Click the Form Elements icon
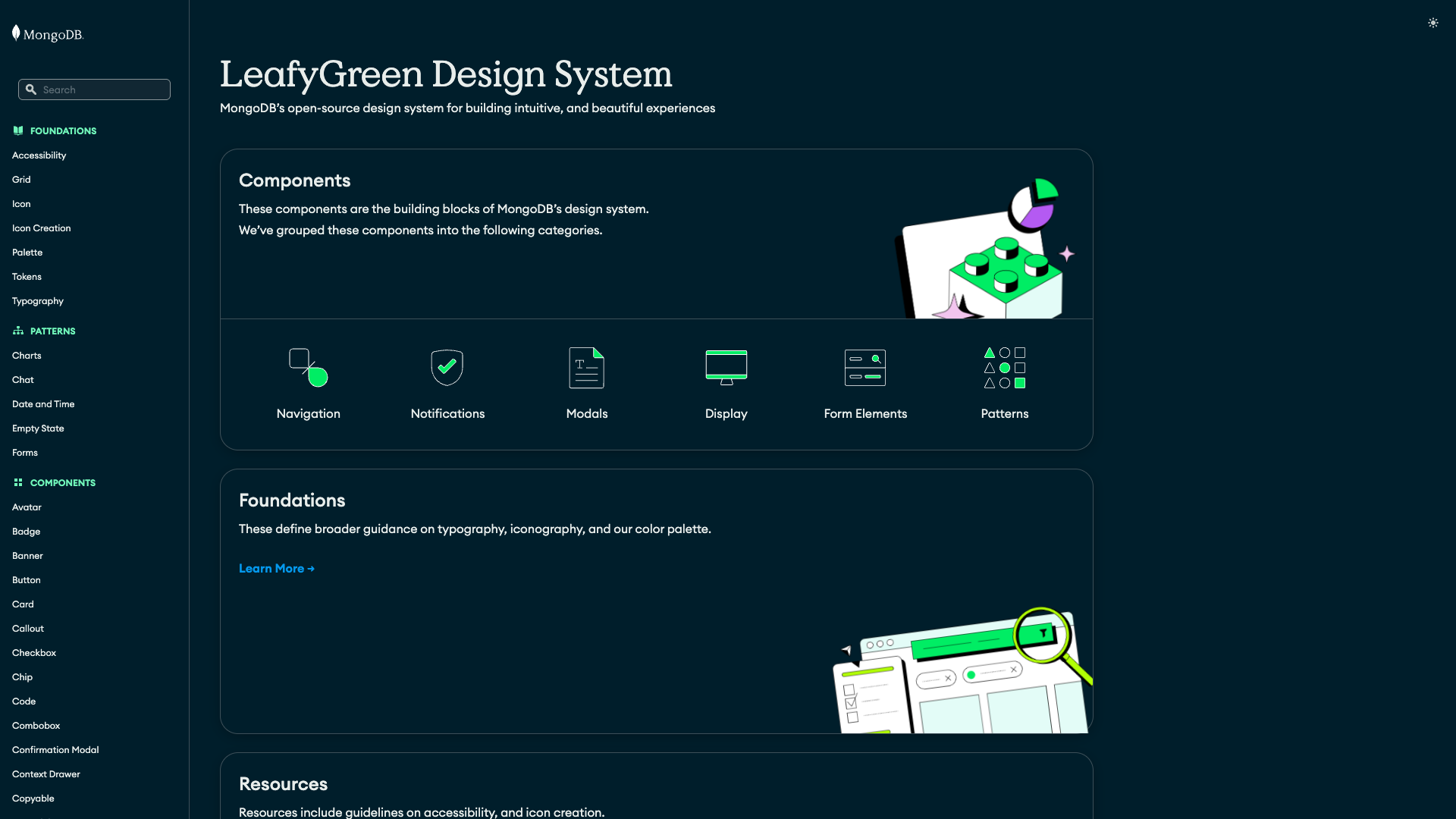The width and height of the screenshot is (1456, 819). 864,368
